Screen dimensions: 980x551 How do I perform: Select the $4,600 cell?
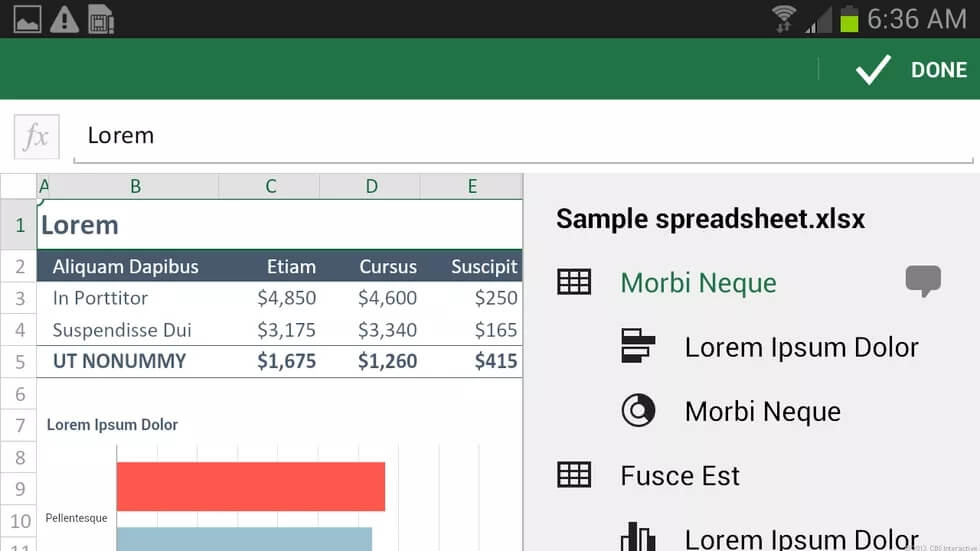click(x=370, y=298)
